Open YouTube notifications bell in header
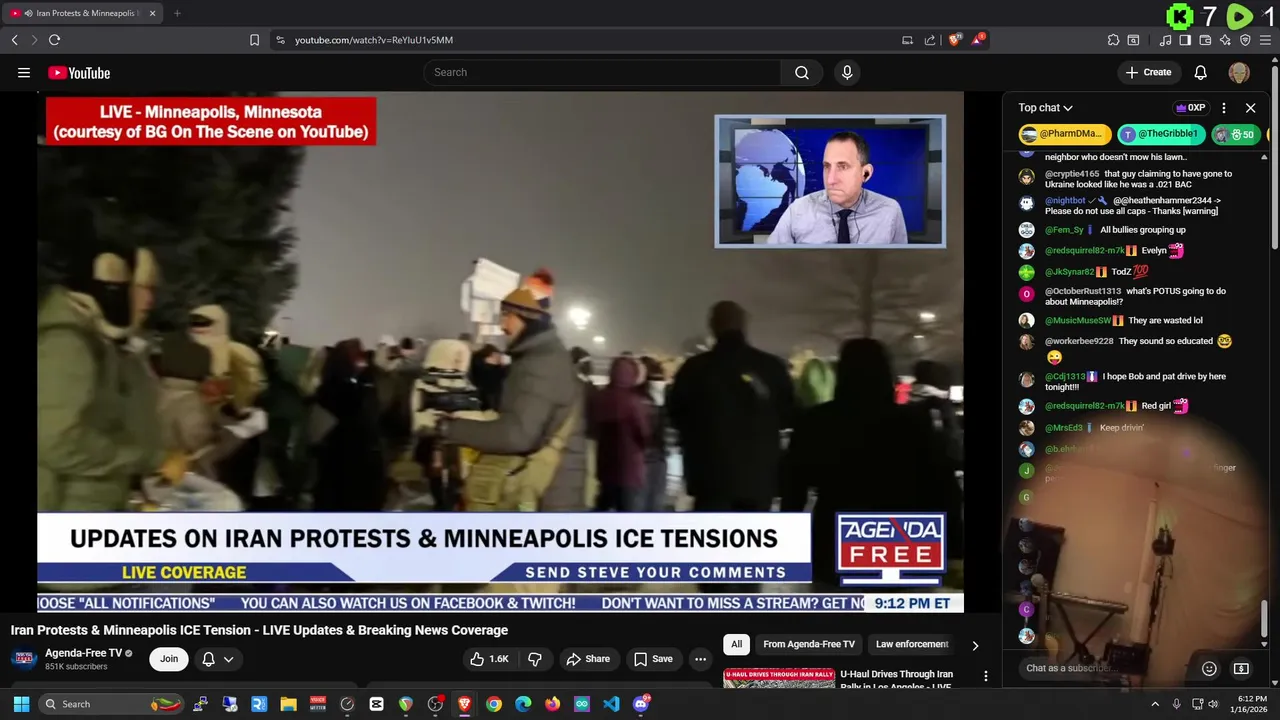The height and width of the screenshot is (720, 1280). pyautogui.click(x=1201, y=72)
